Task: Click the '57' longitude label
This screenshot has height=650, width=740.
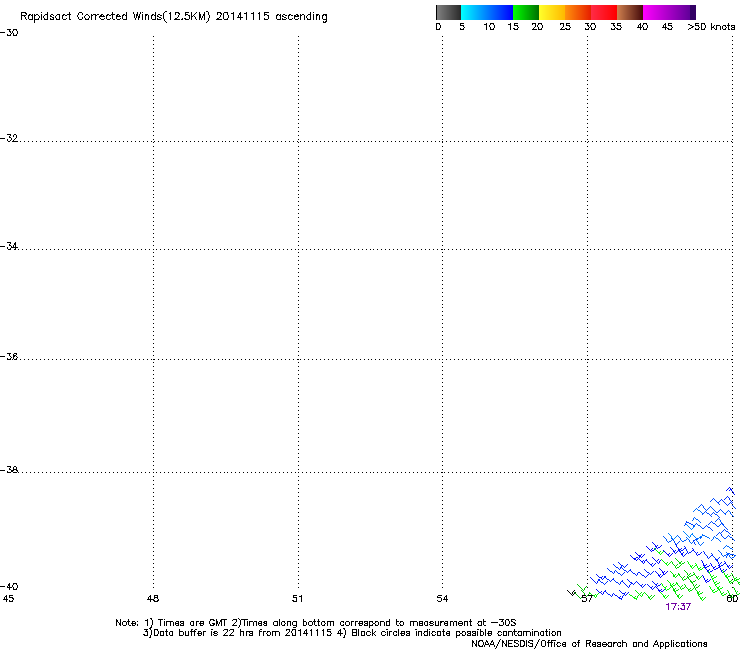Action: [587, 599]
